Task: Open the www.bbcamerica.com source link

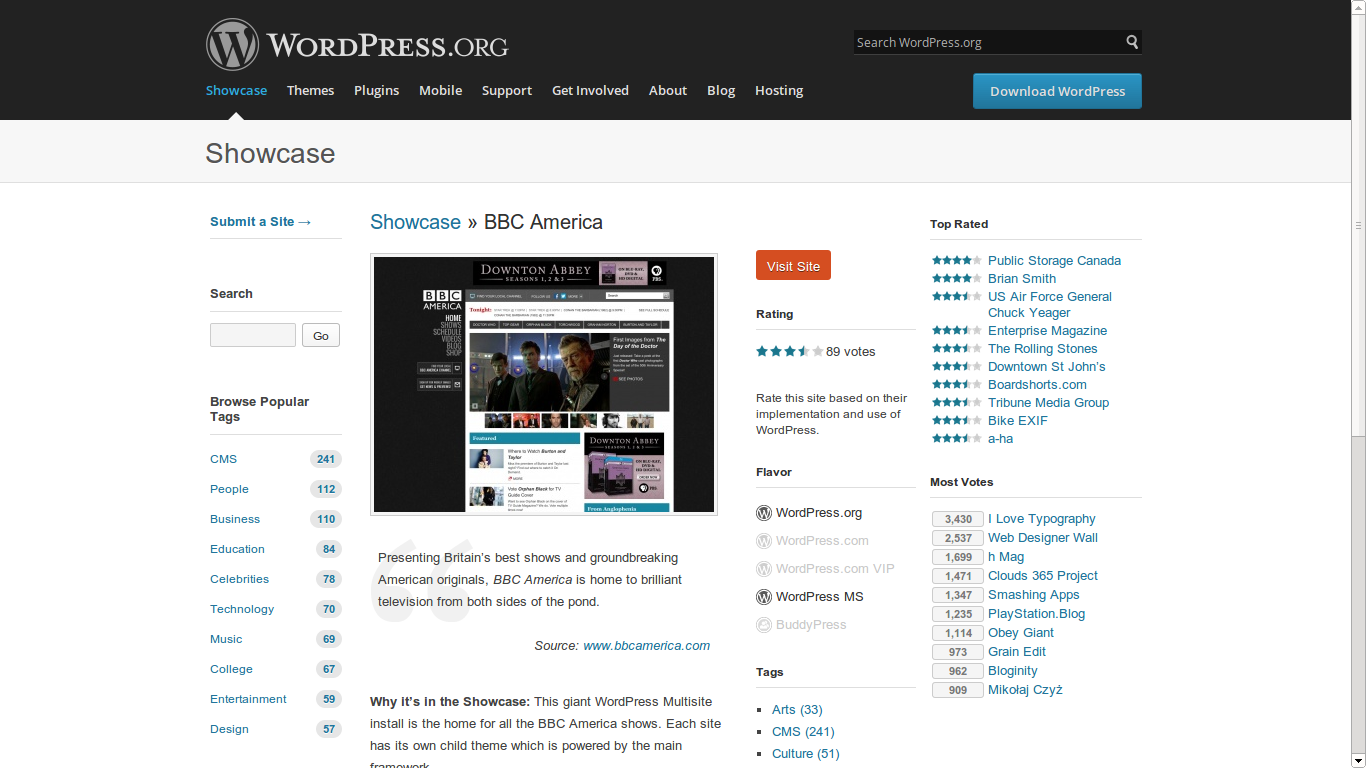Action: 646,646
